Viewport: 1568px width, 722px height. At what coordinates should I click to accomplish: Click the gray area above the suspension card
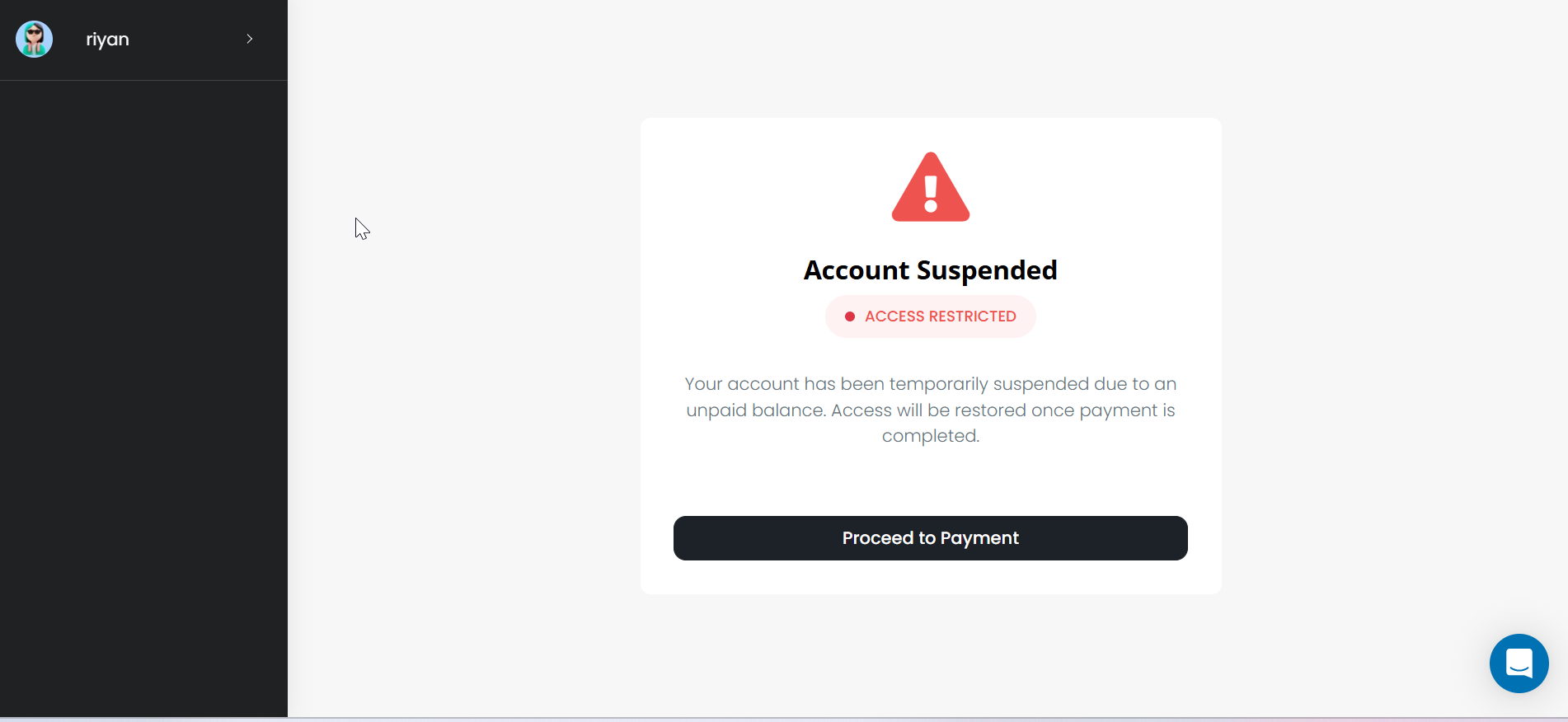pos(930,58)
